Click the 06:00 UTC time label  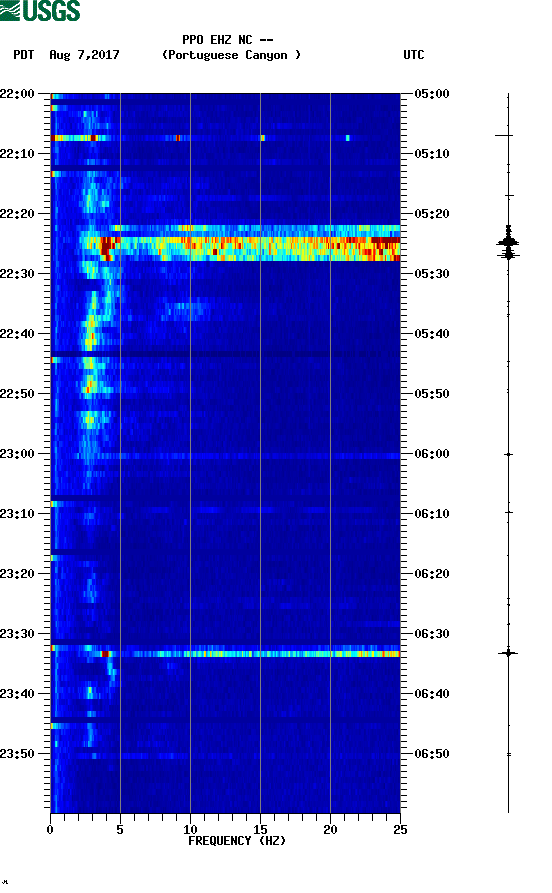[x=432, y=454]
